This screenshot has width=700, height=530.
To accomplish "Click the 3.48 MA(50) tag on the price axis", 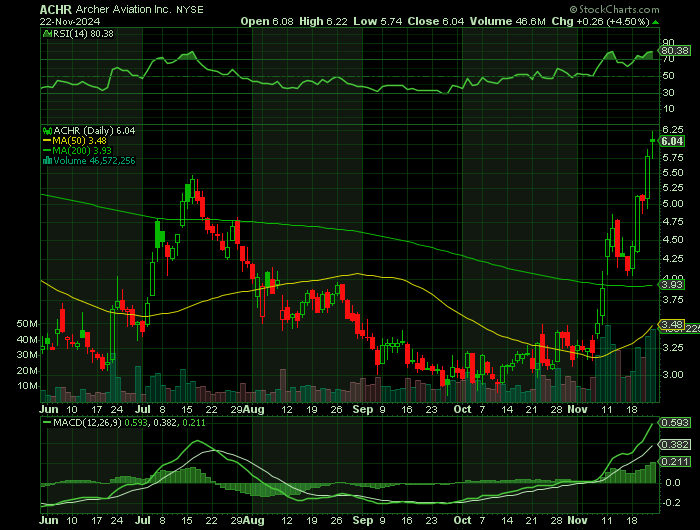I will pos(672,324).
